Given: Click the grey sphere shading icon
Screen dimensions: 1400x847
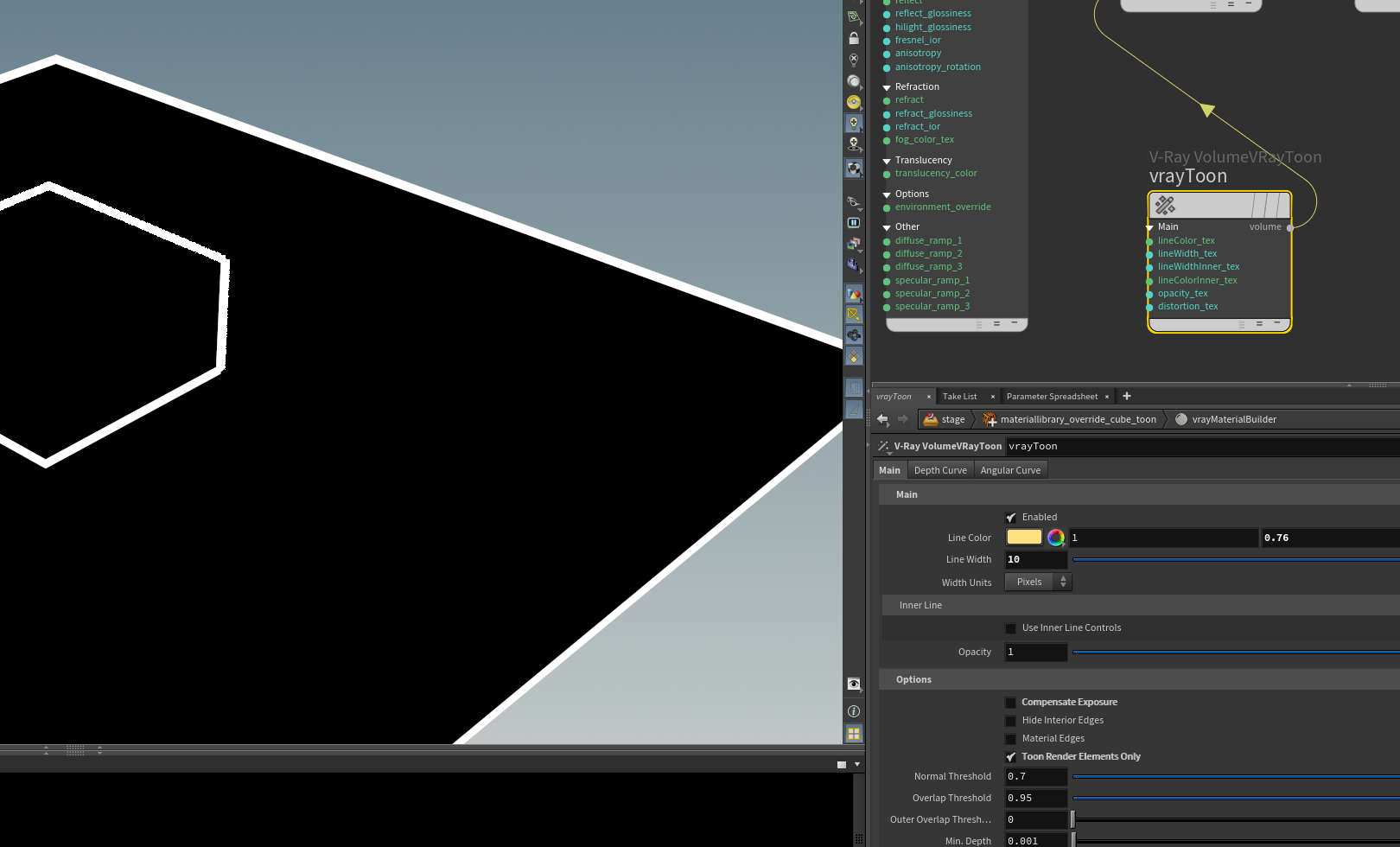Looking at the screenshot, I should coord(854,81).
